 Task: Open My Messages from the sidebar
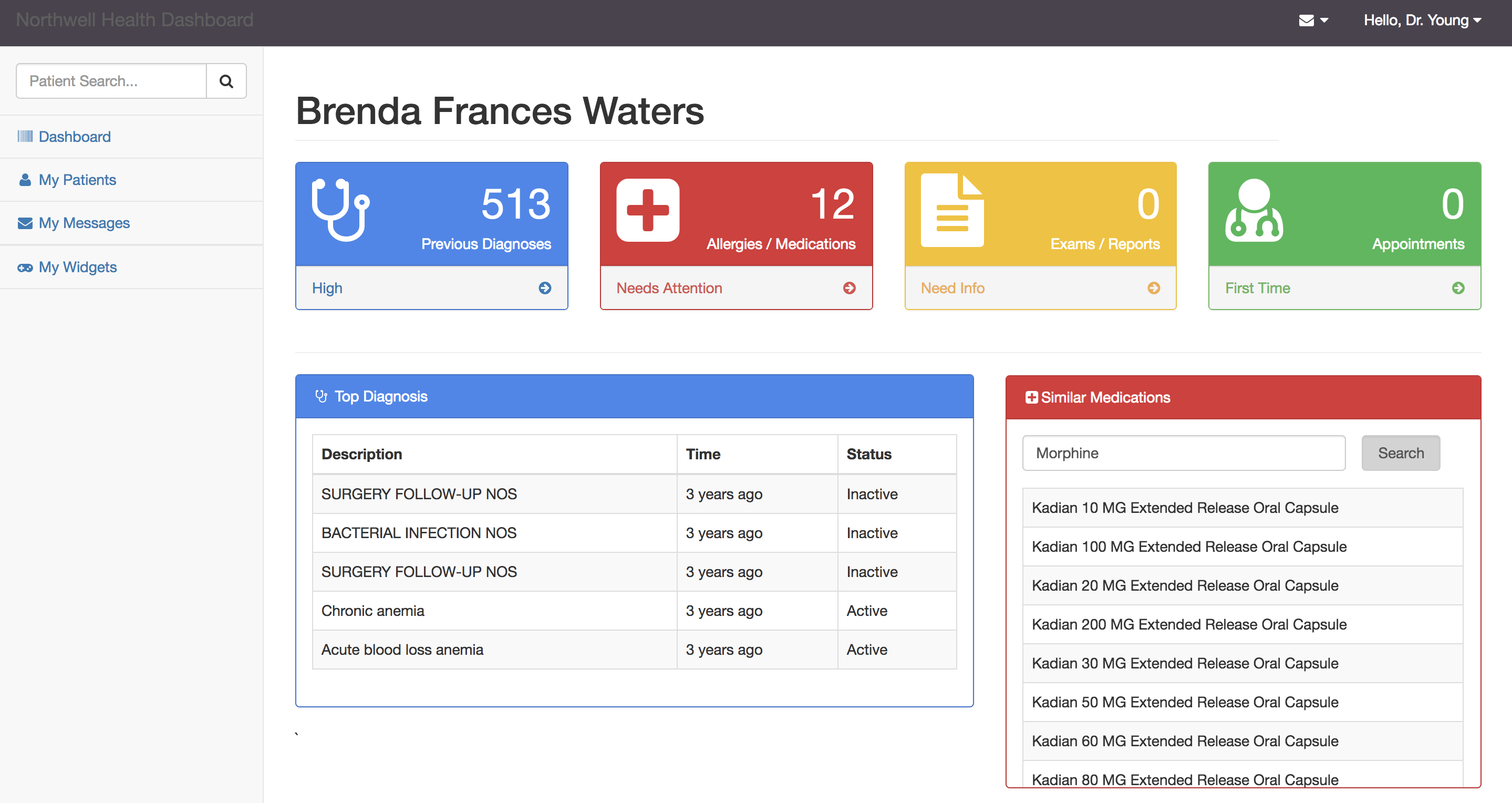pyautogui.click(x=84, y=223)
